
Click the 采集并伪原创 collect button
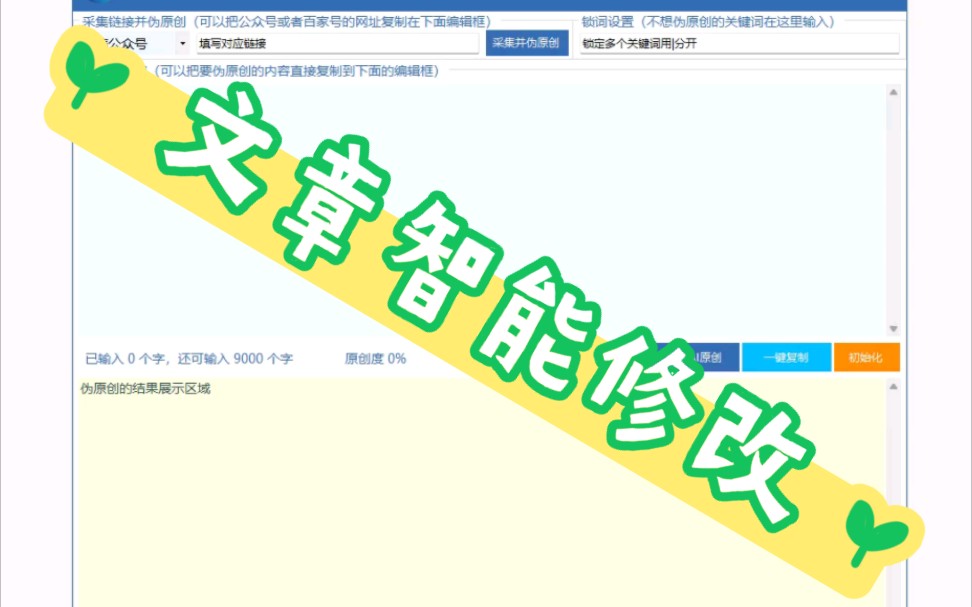(527, 44)
